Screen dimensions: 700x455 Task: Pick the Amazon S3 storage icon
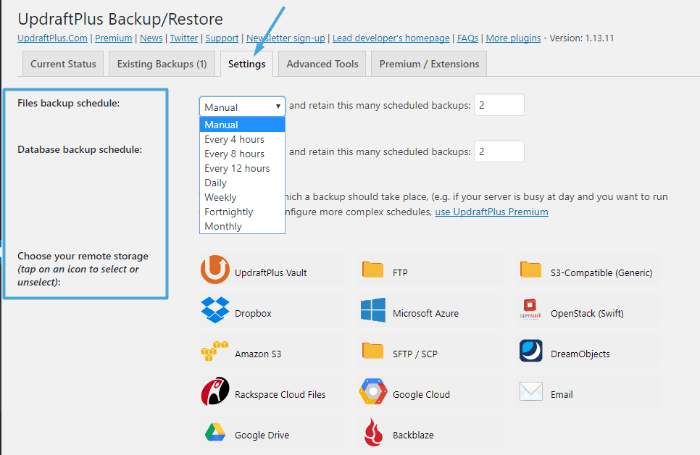pos(215,351)
